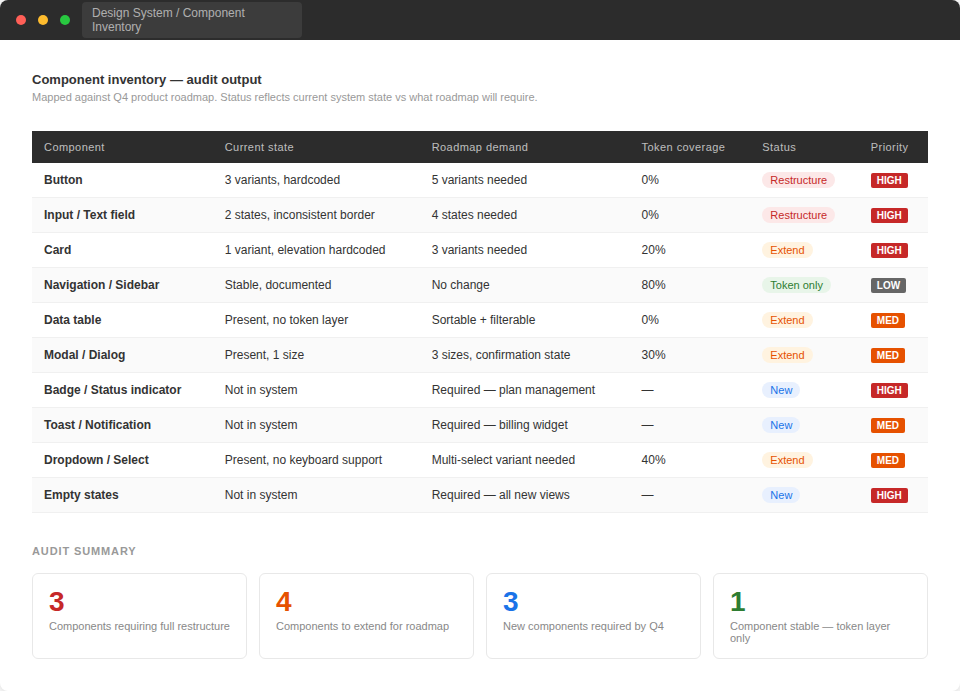The image size is (960, 691).
Task: Click the Token only status badge
Action: click(797, 285)
